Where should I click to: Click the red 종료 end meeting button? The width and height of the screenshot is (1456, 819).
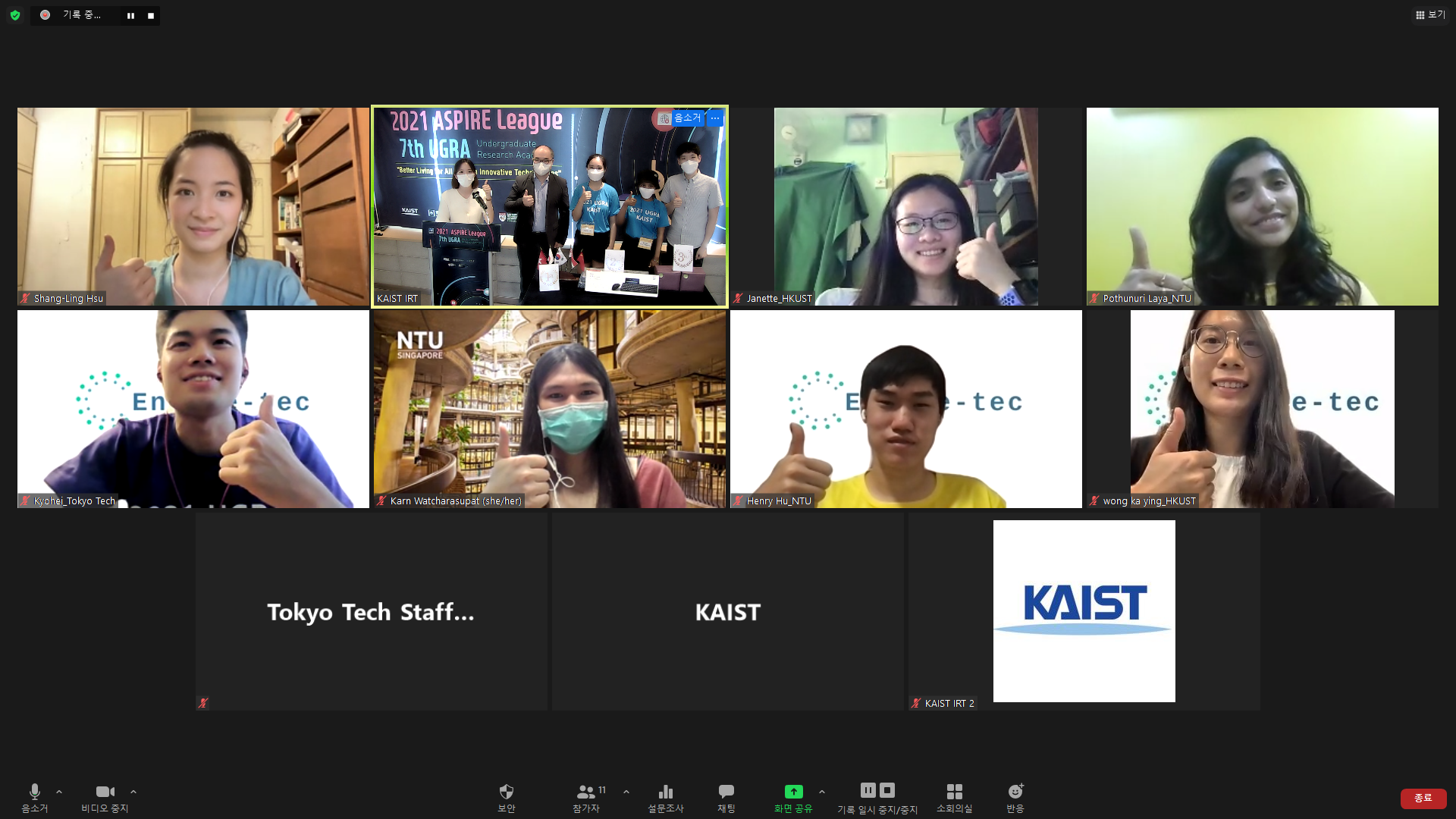1423,799
